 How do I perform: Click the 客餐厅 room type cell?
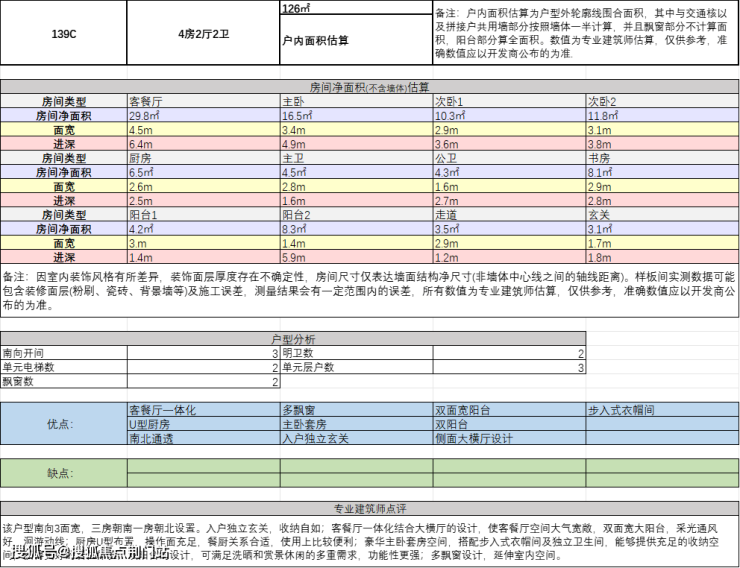204,101
